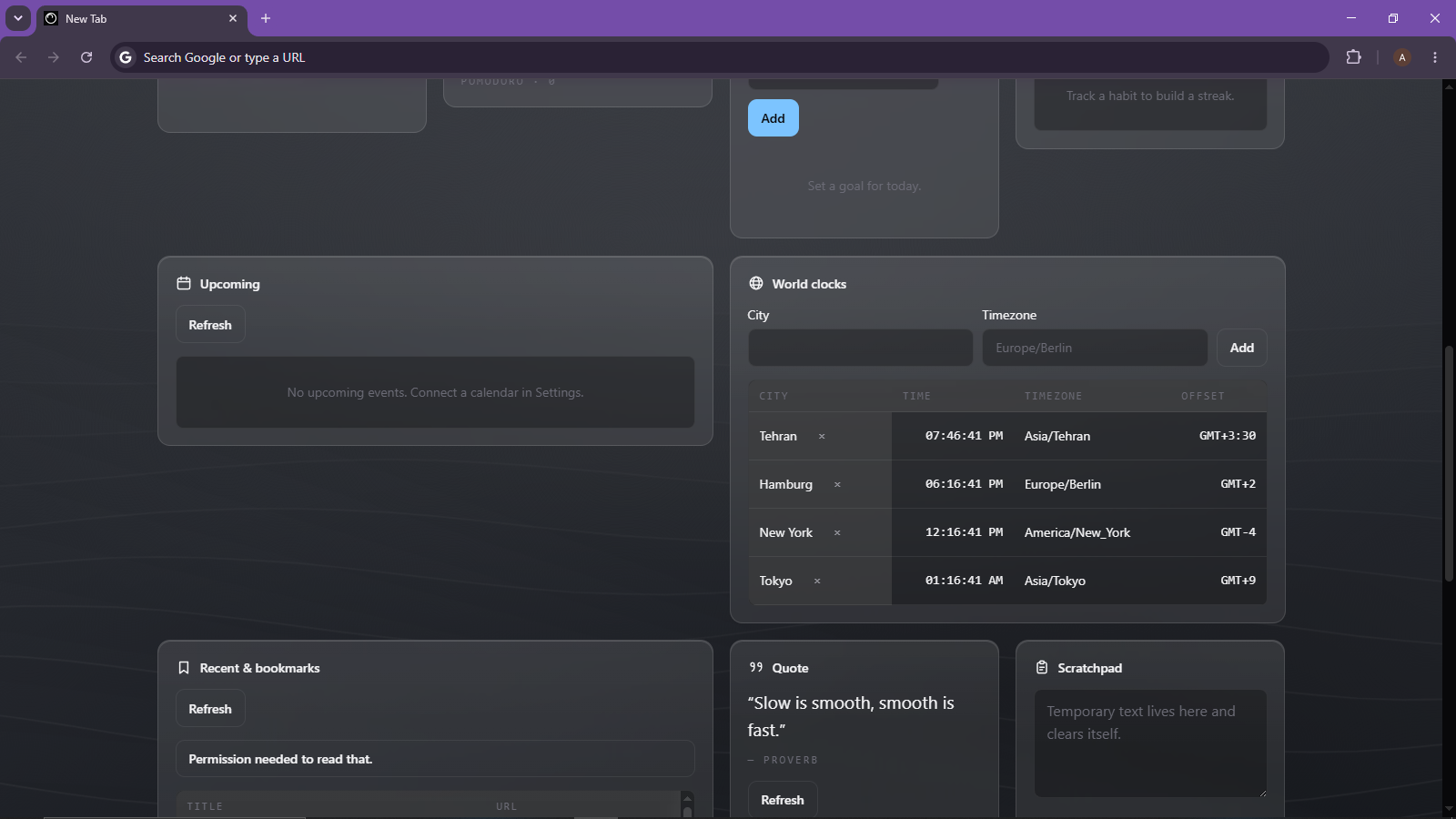This screenshot has width=1456, height=819.
Task: Click the Set a goal for today text
Action: (864, 186)
